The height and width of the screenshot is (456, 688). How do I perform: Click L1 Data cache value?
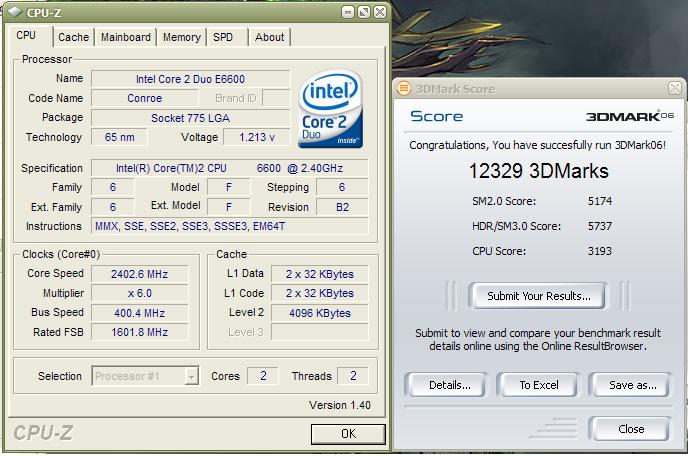(319, 274)
